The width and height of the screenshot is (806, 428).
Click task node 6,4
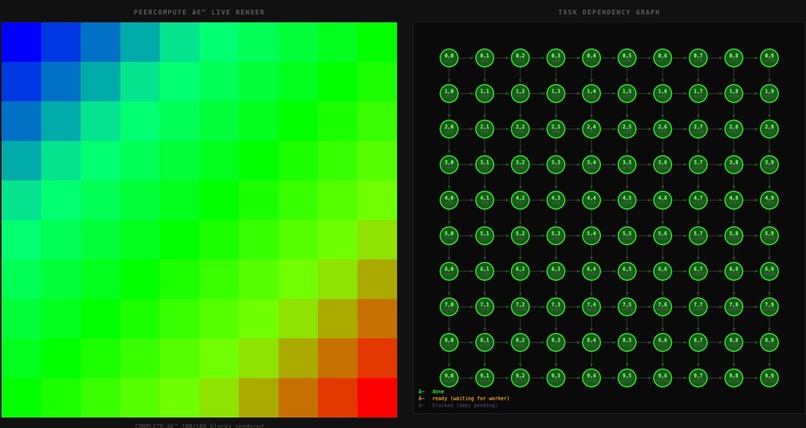[591, 271]
